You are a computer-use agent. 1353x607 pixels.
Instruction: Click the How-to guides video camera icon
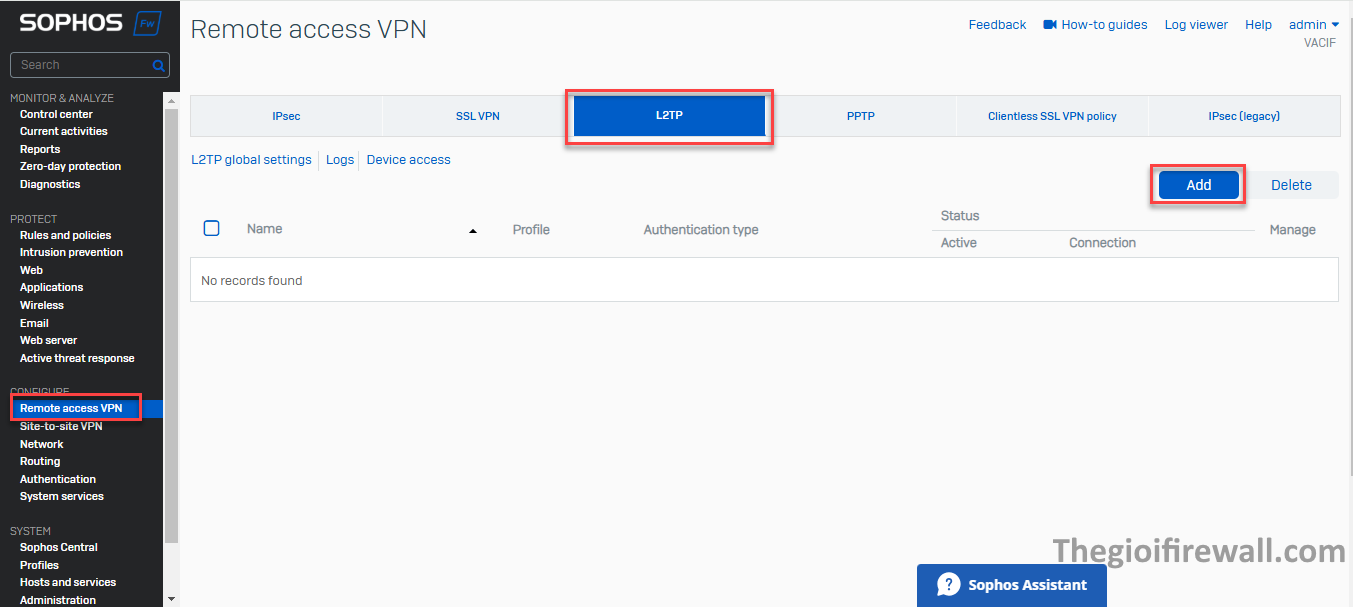click(x=1050, y=25)
